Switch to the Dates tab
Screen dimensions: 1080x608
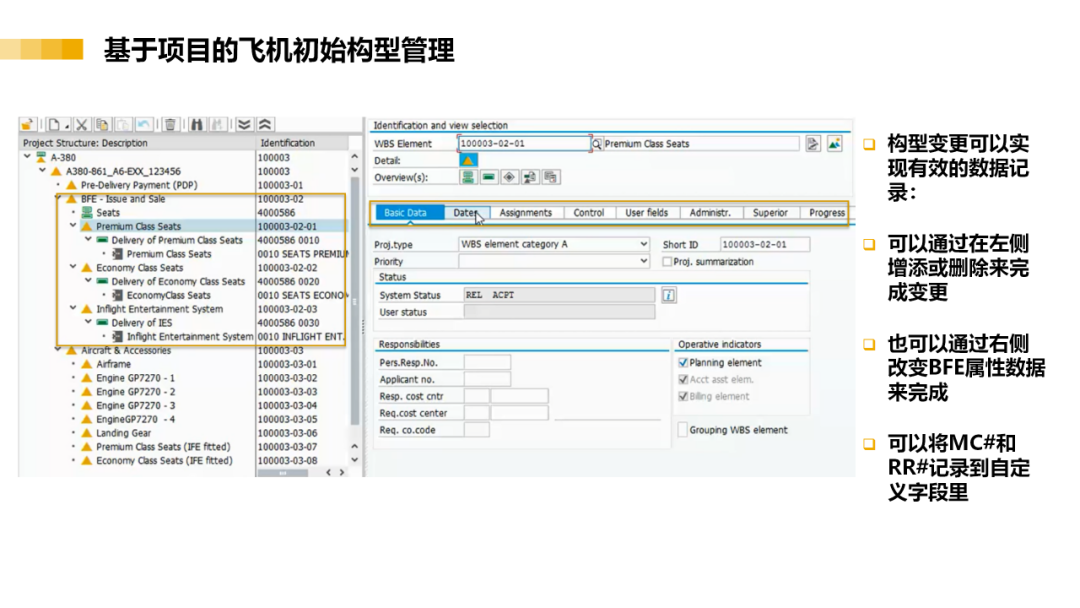coord(466,213)
